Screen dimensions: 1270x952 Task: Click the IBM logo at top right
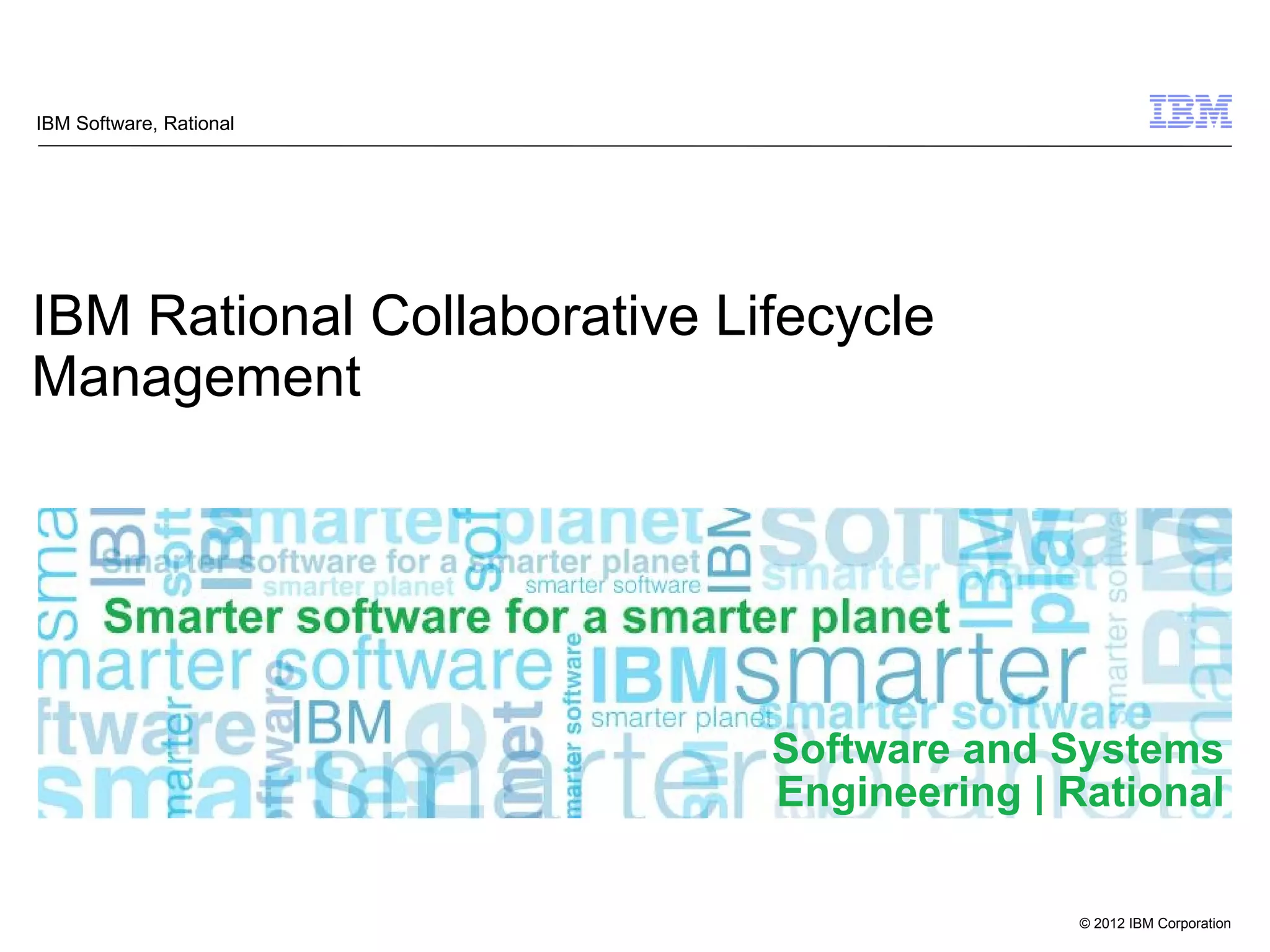[x=1190, y=112]
